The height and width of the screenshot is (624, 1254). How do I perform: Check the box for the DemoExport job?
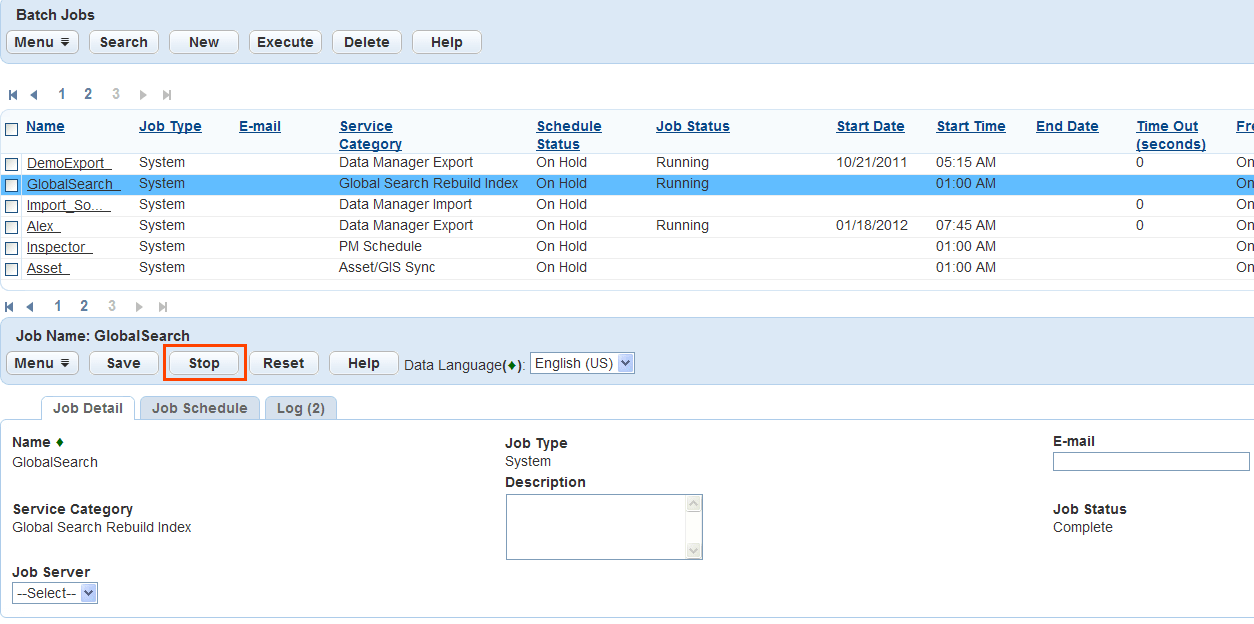click(12, 164)
